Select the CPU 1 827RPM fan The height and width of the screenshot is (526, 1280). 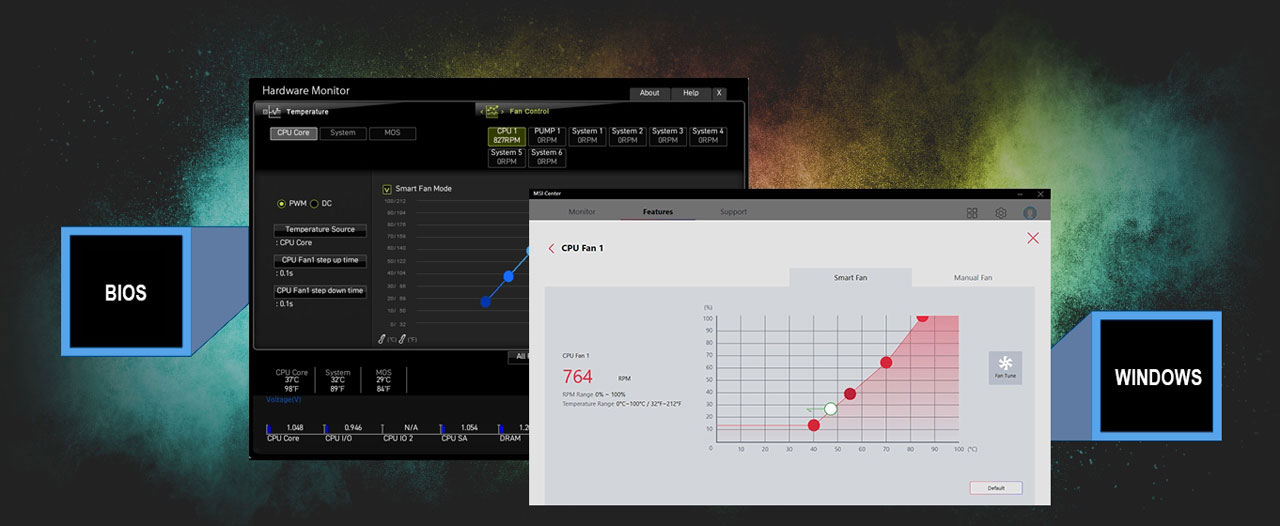tap(507, 136)
